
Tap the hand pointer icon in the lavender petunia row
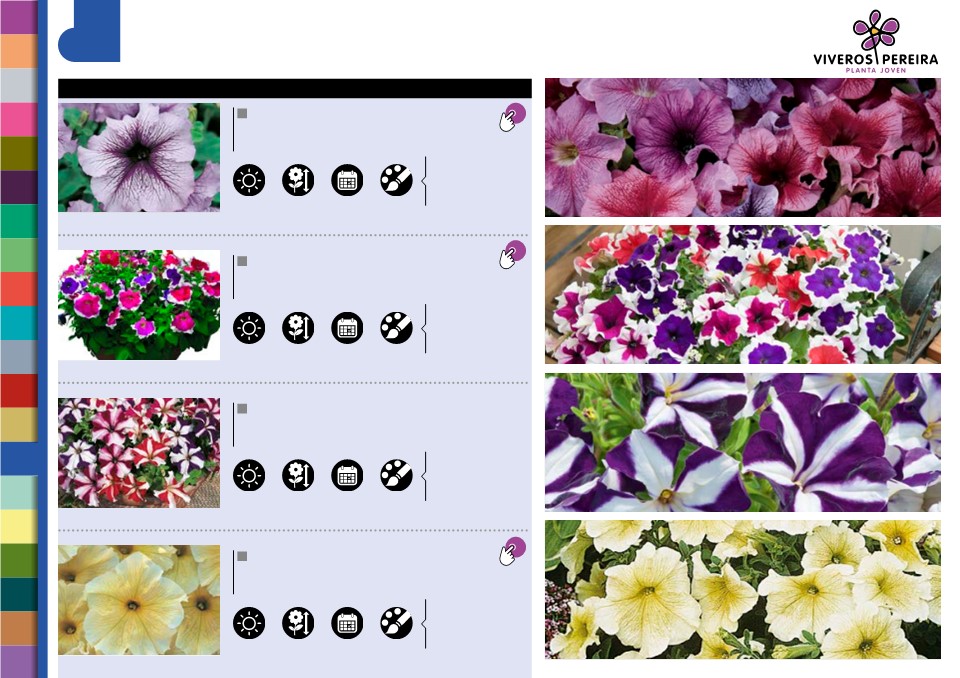click(512, 118)
